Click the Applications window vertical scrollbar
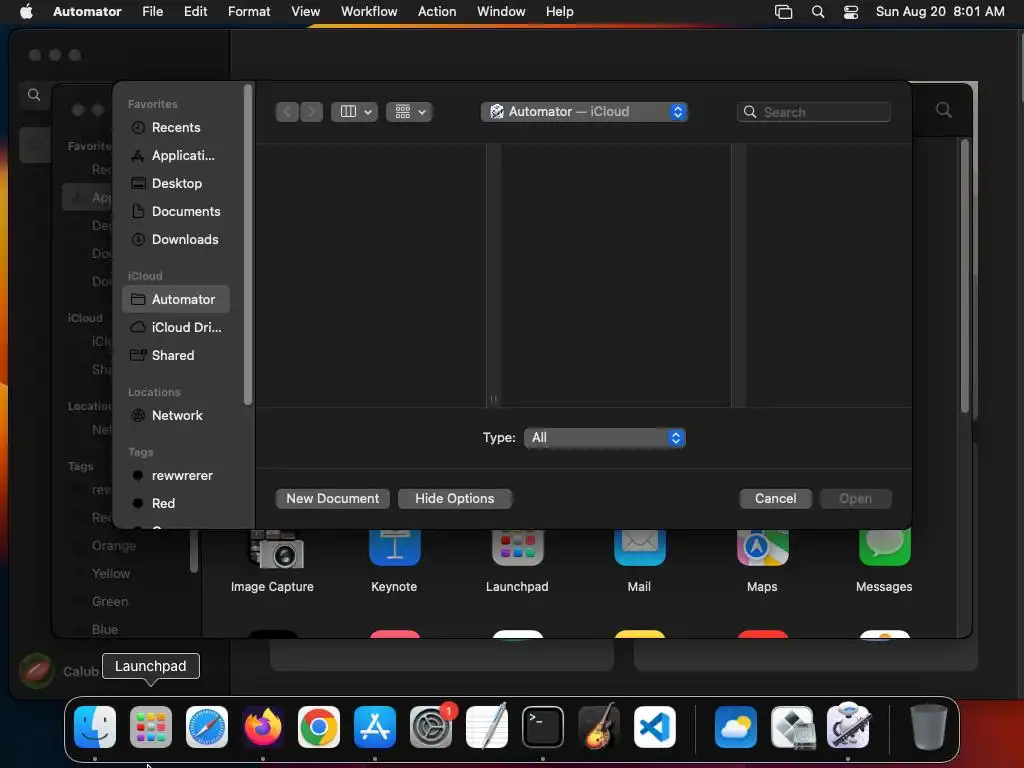 coord(965,276)
